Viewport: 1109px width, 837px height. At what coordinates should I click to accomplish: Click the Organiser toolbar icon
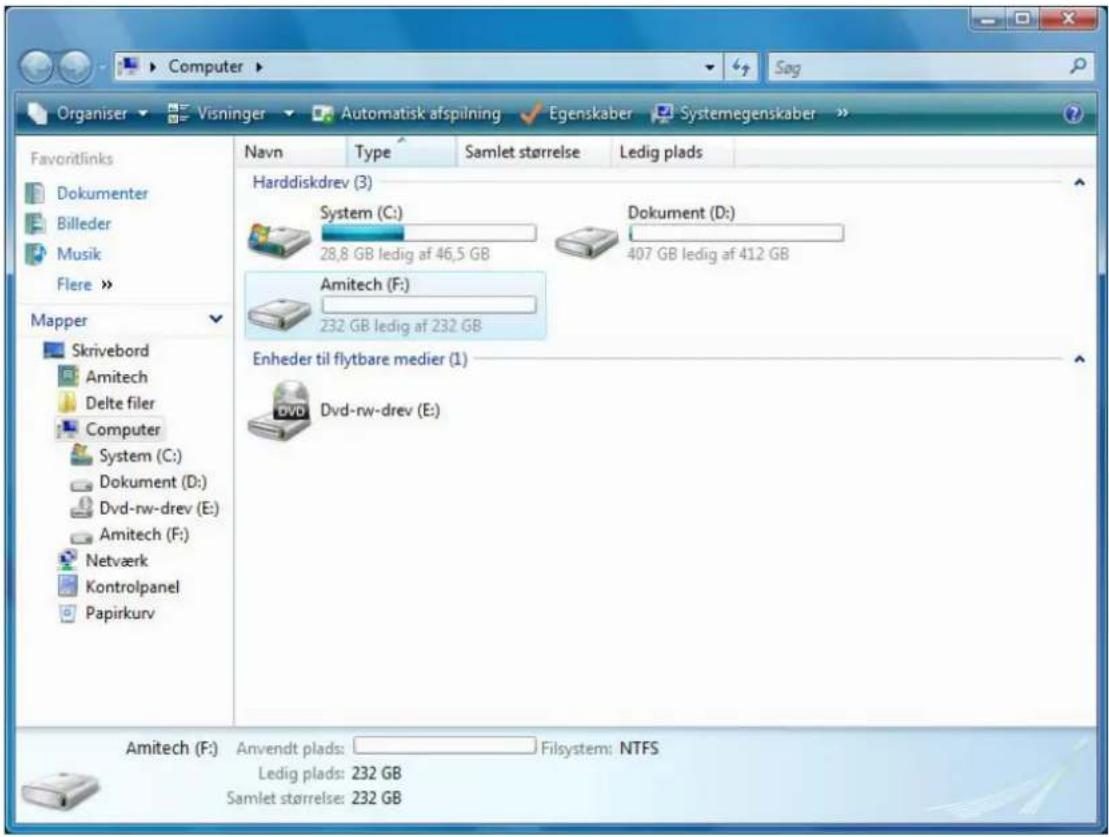pos(37,113)
